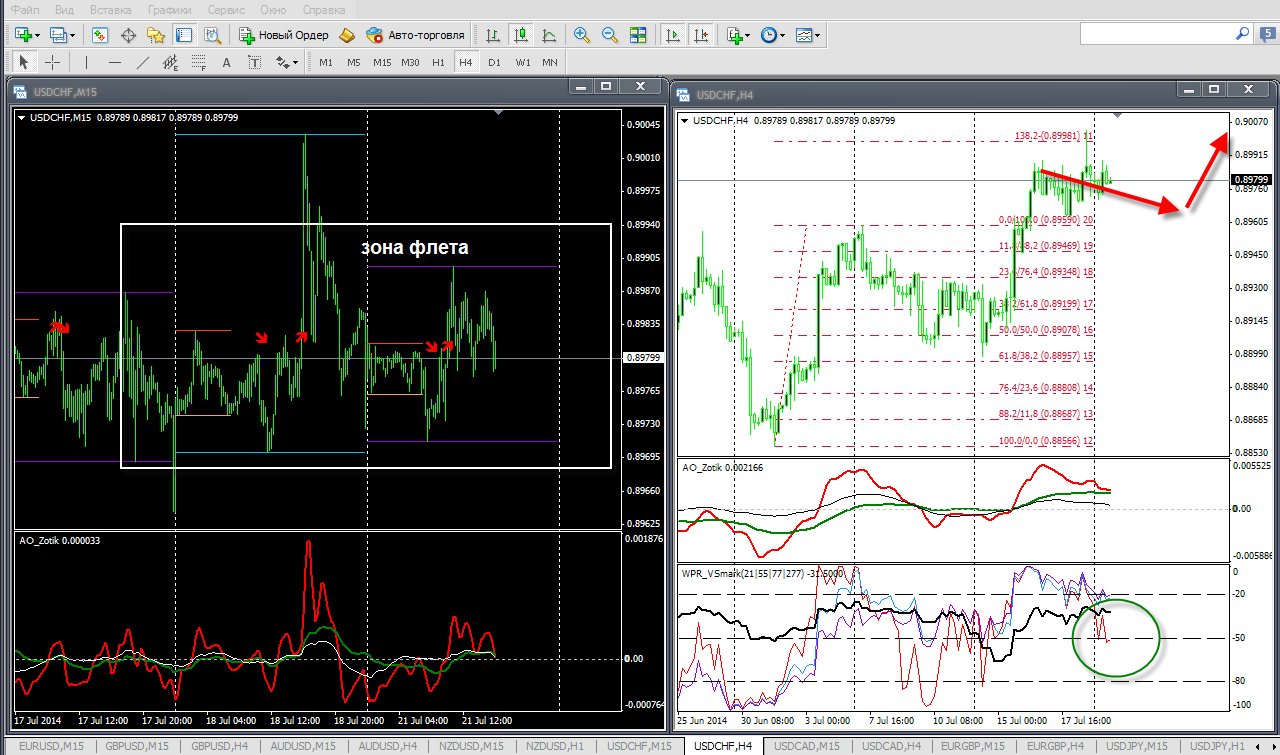The image size is (1280, 755).
Task: Toggle chart shift from right edge
Action: tap(701, 35)
